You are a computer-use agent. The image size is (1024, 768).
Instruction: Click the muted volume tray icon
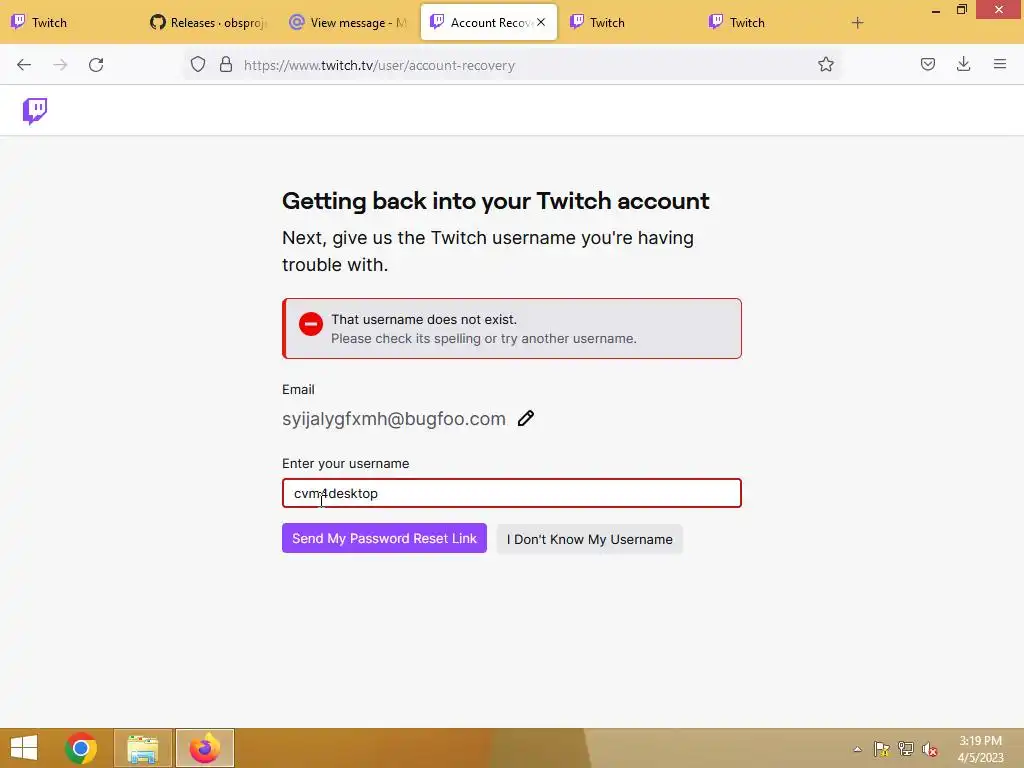[x=930, y=749]
